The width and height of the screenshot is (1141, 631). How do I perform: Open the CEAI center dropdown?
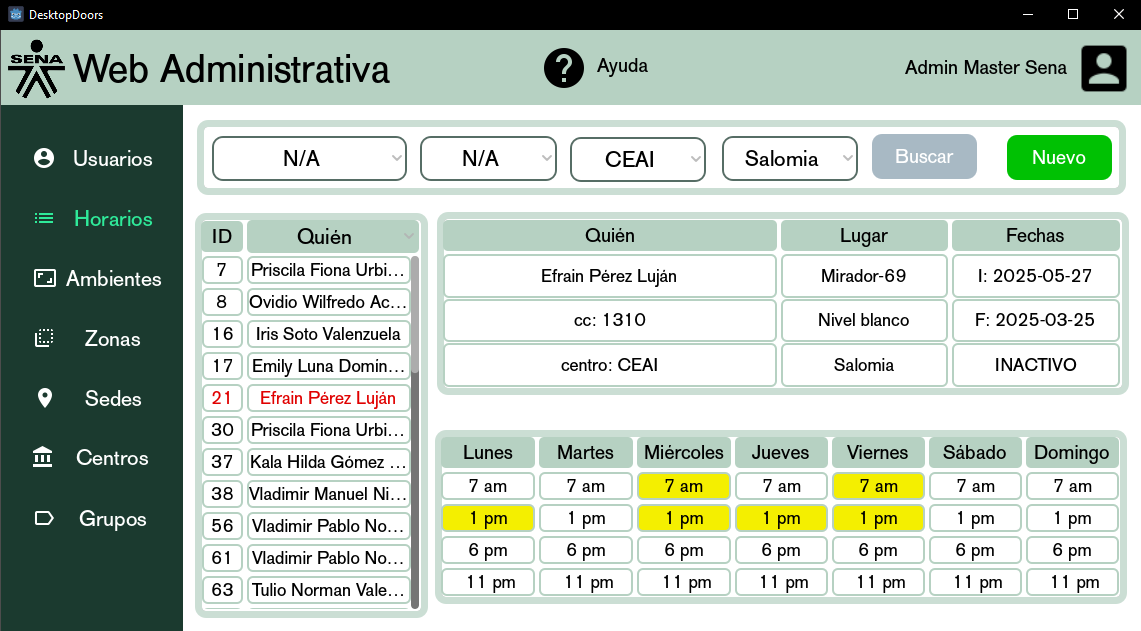[x=637, y=159]
